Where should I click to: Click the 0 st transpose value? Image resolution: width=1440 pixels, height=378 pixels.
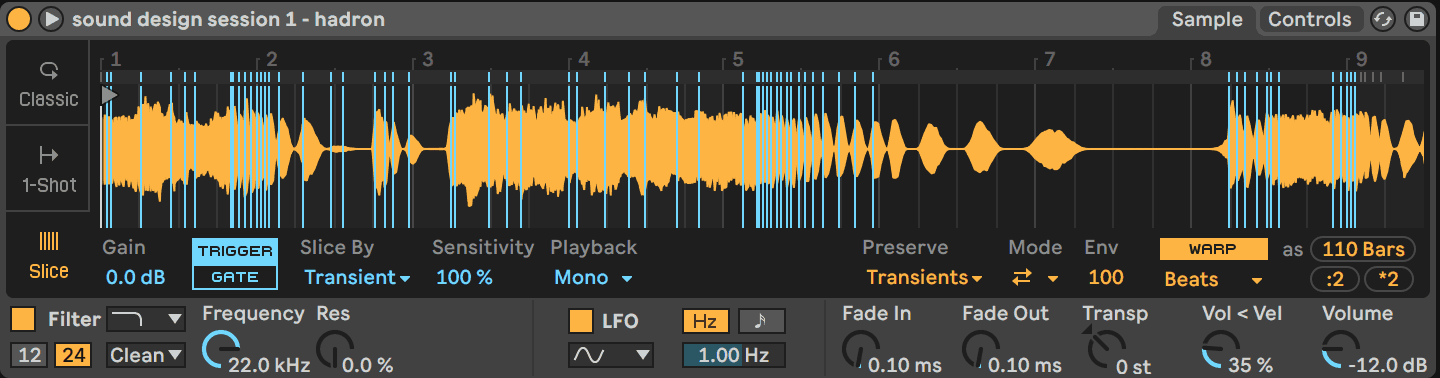coord(1134,366)
